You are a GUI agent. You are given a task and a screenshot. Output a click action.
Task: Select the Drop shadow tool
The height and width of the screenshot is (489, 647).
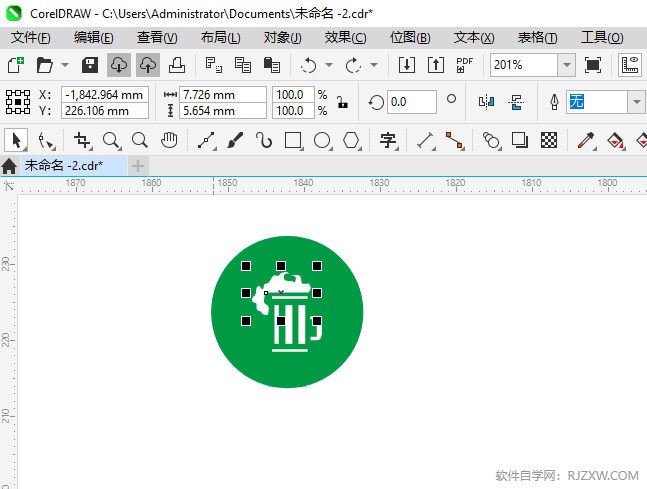(x=520, y=140)
